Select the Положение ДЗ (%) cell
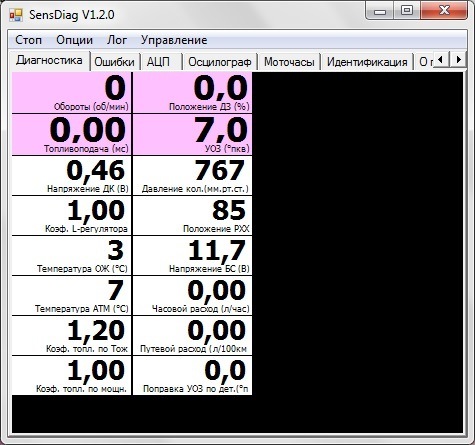 (x=193, y=93)
